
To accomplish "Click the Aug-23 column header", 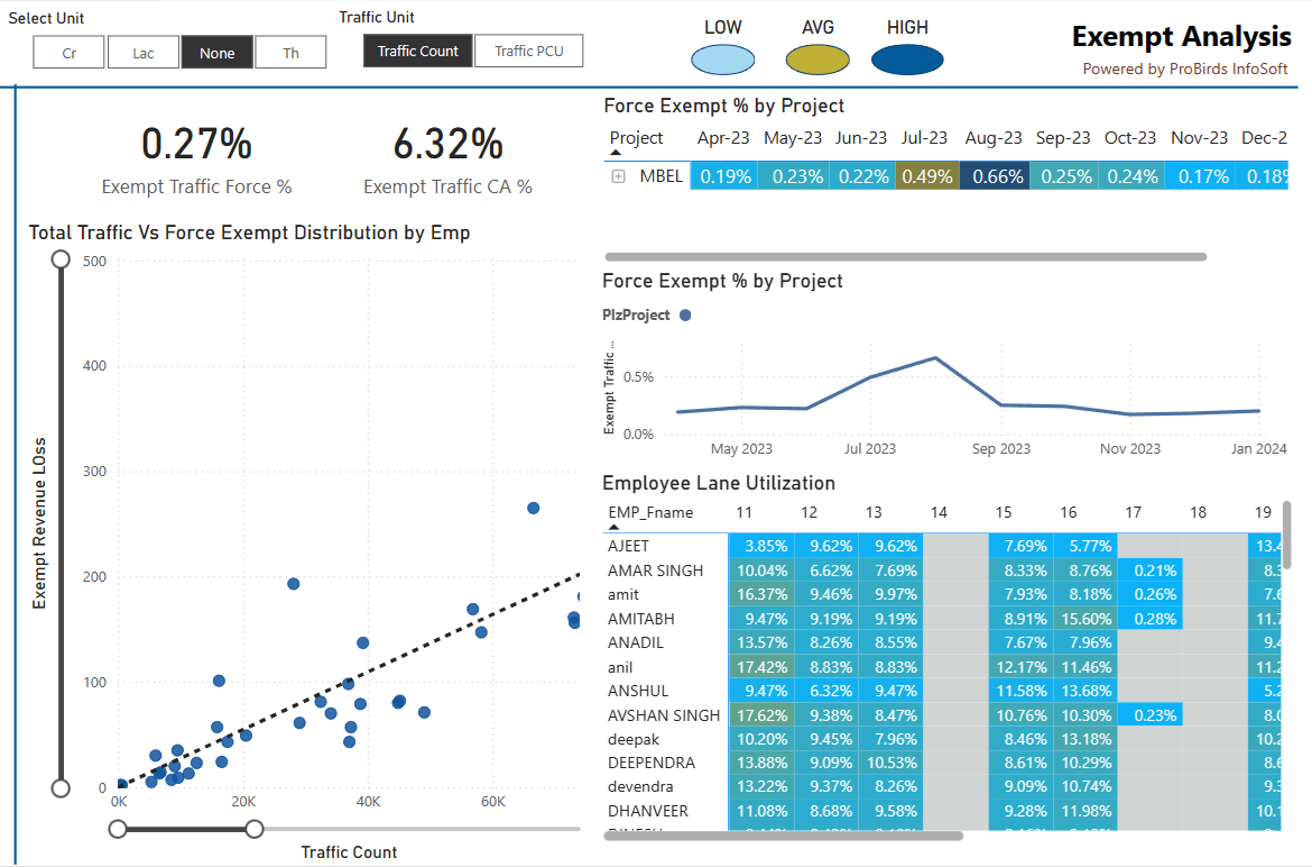I will click(x=994, y=138).
